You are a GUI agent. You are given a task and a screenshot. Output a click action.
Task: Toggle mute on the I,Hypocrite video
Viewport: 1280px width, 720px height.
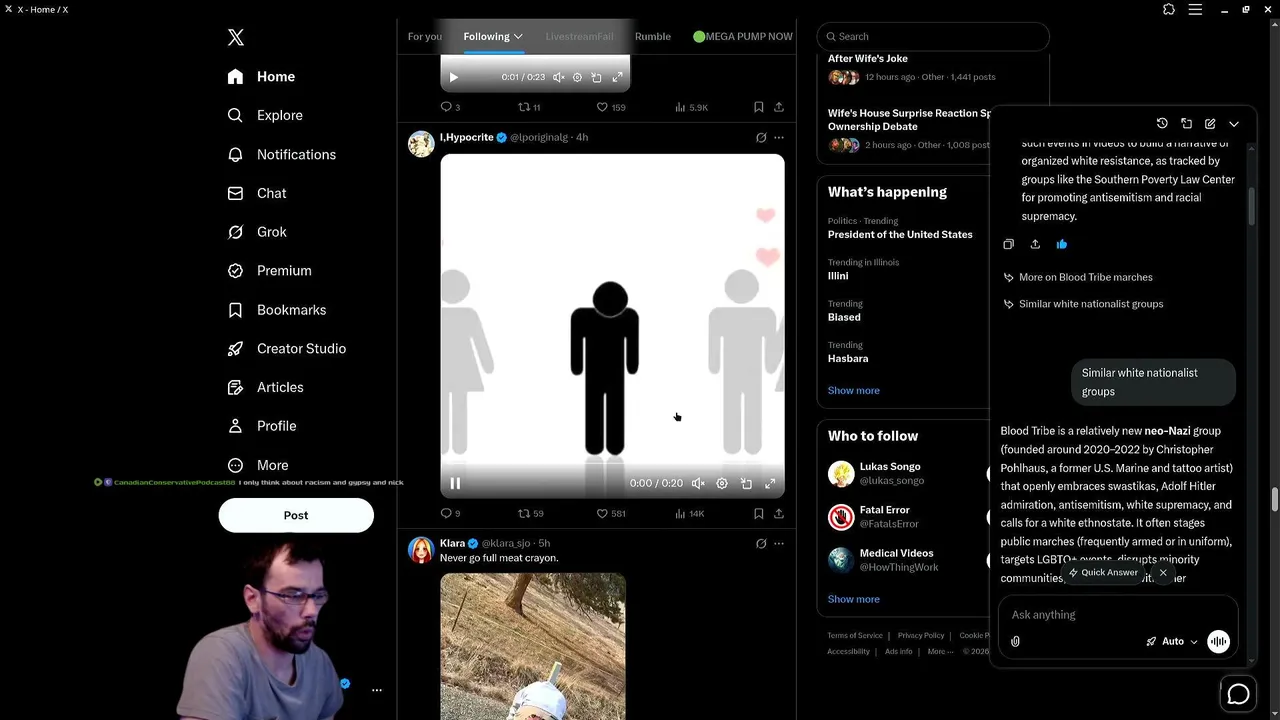click(x=698, y=483)
